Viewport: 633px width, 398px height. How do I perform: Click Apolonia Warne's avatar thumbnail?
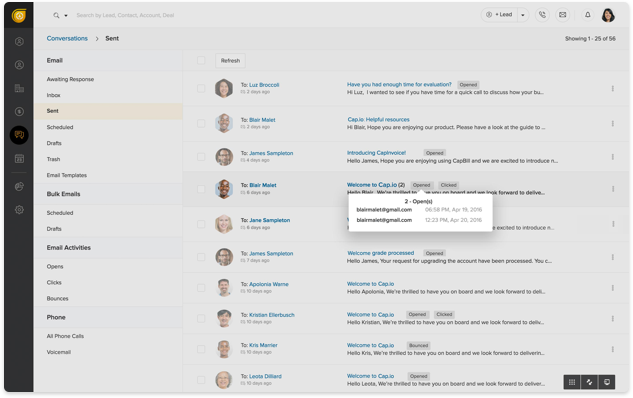(224, 288)
